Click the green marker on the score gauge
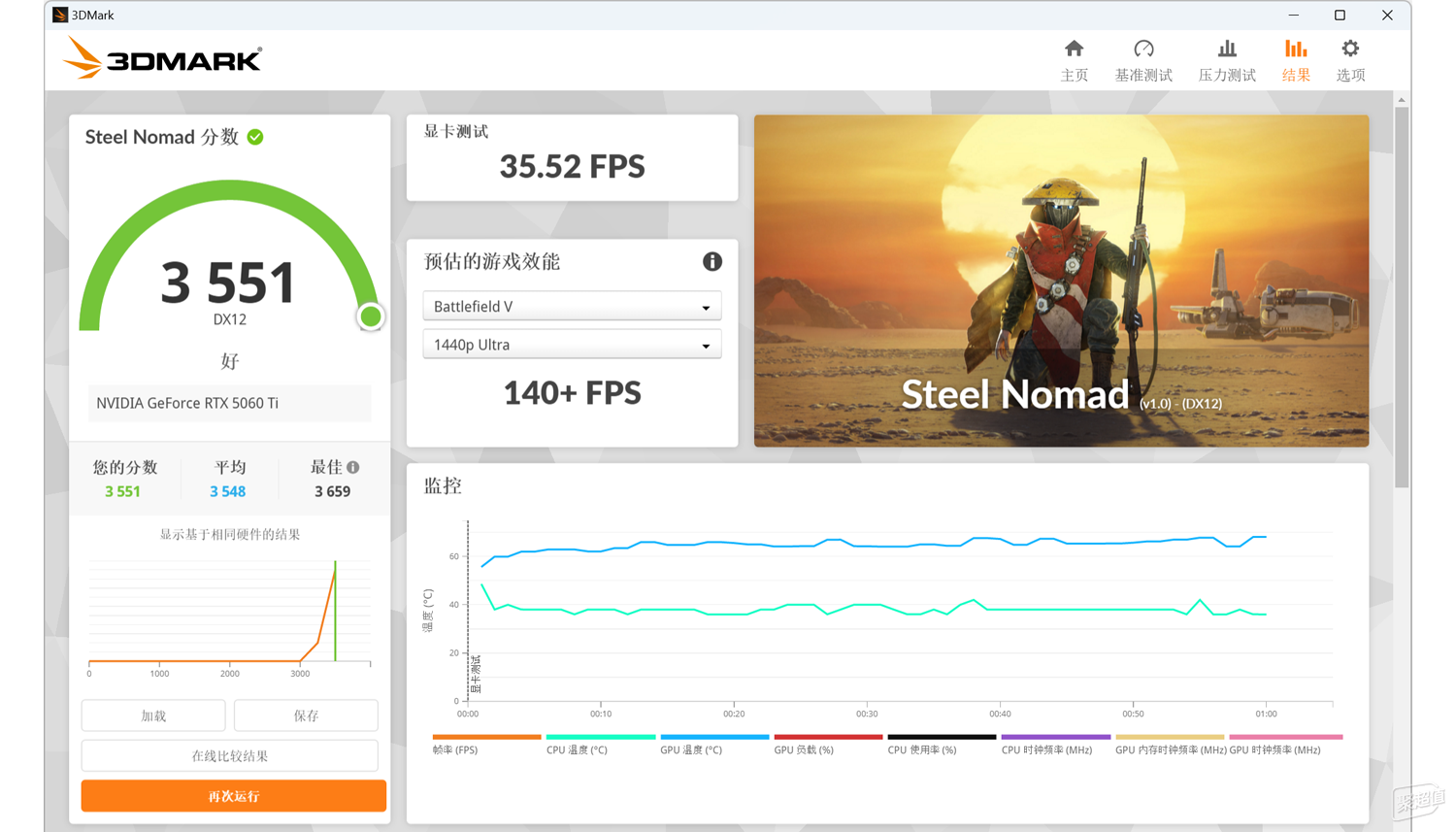 click(370, 316)
